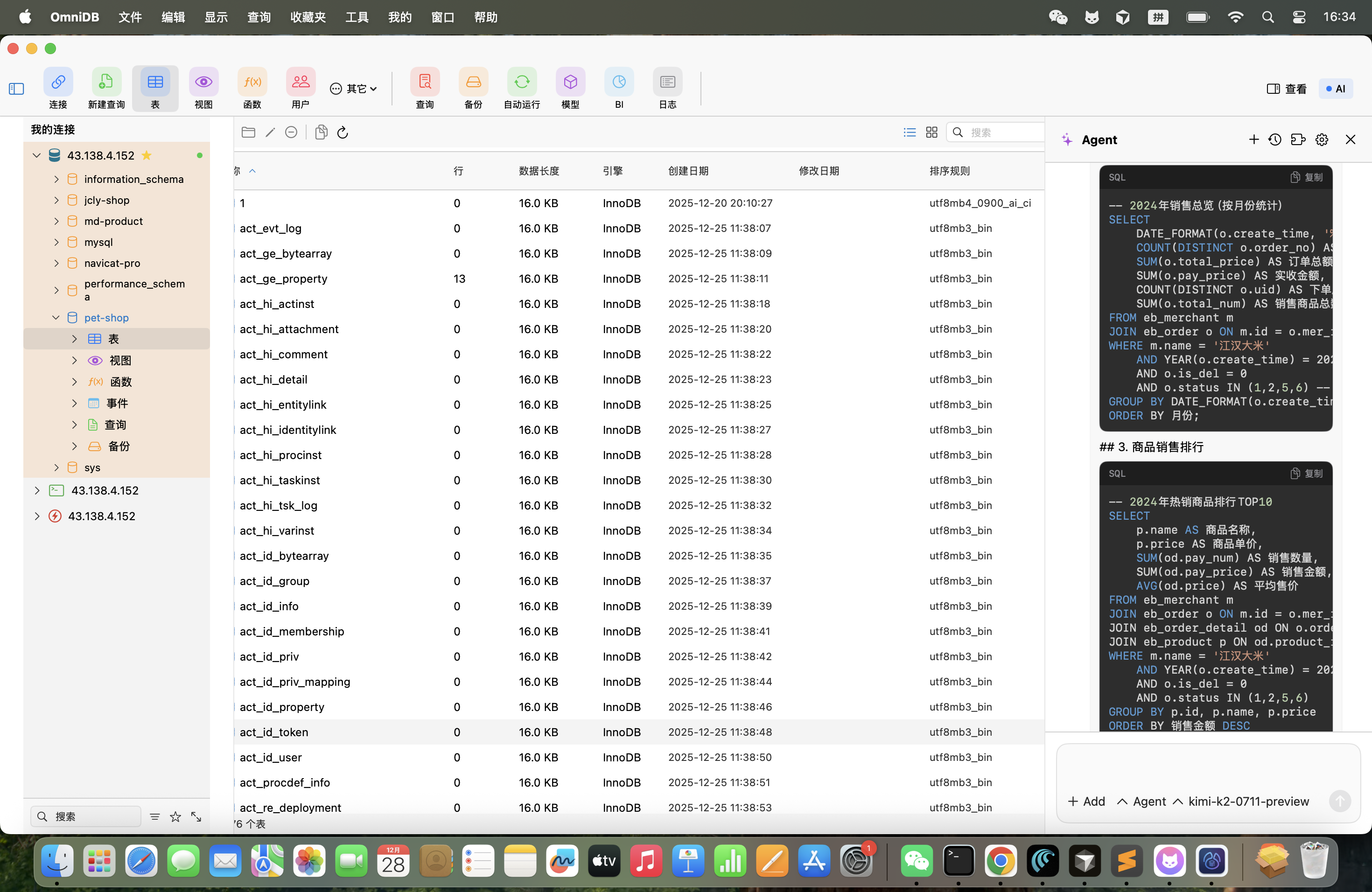Expand the jcly-shop database node
This screenshot has height=892, width=1372.
56,200
